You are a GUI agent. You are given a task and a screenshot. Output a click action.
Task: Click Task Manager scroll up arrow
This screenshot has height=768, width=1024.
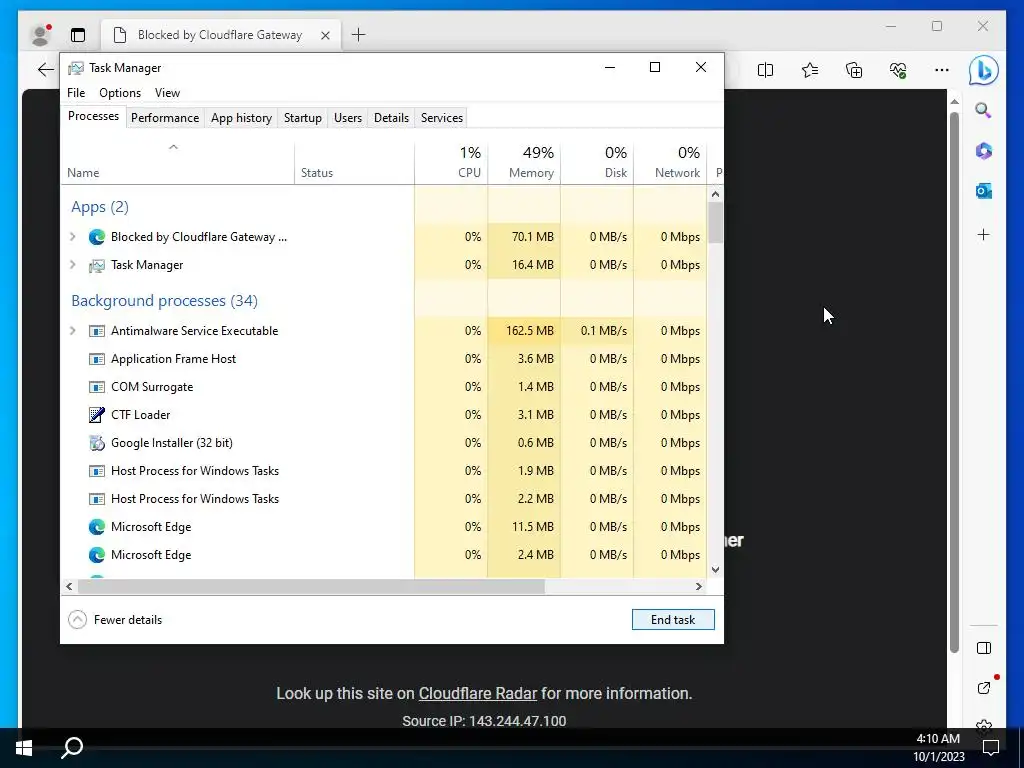click(716, 194)
